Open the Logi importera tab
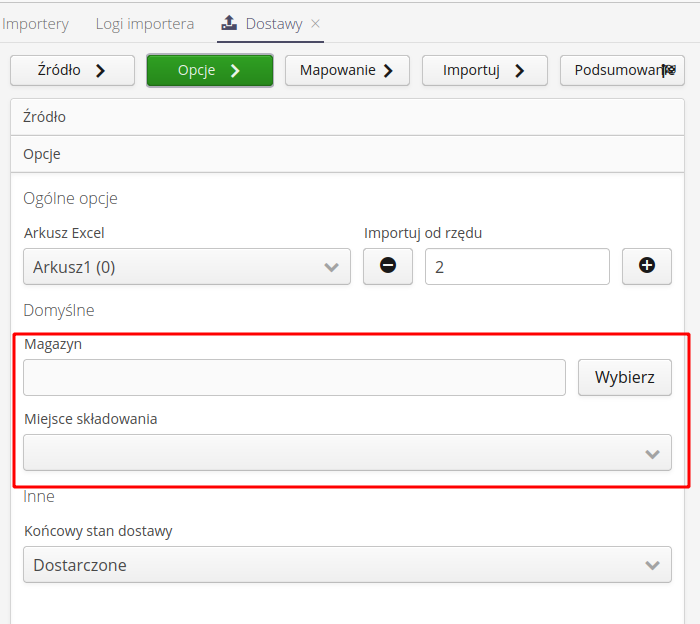The height and width of the screenshot is (624, 700). coord(145,23)
